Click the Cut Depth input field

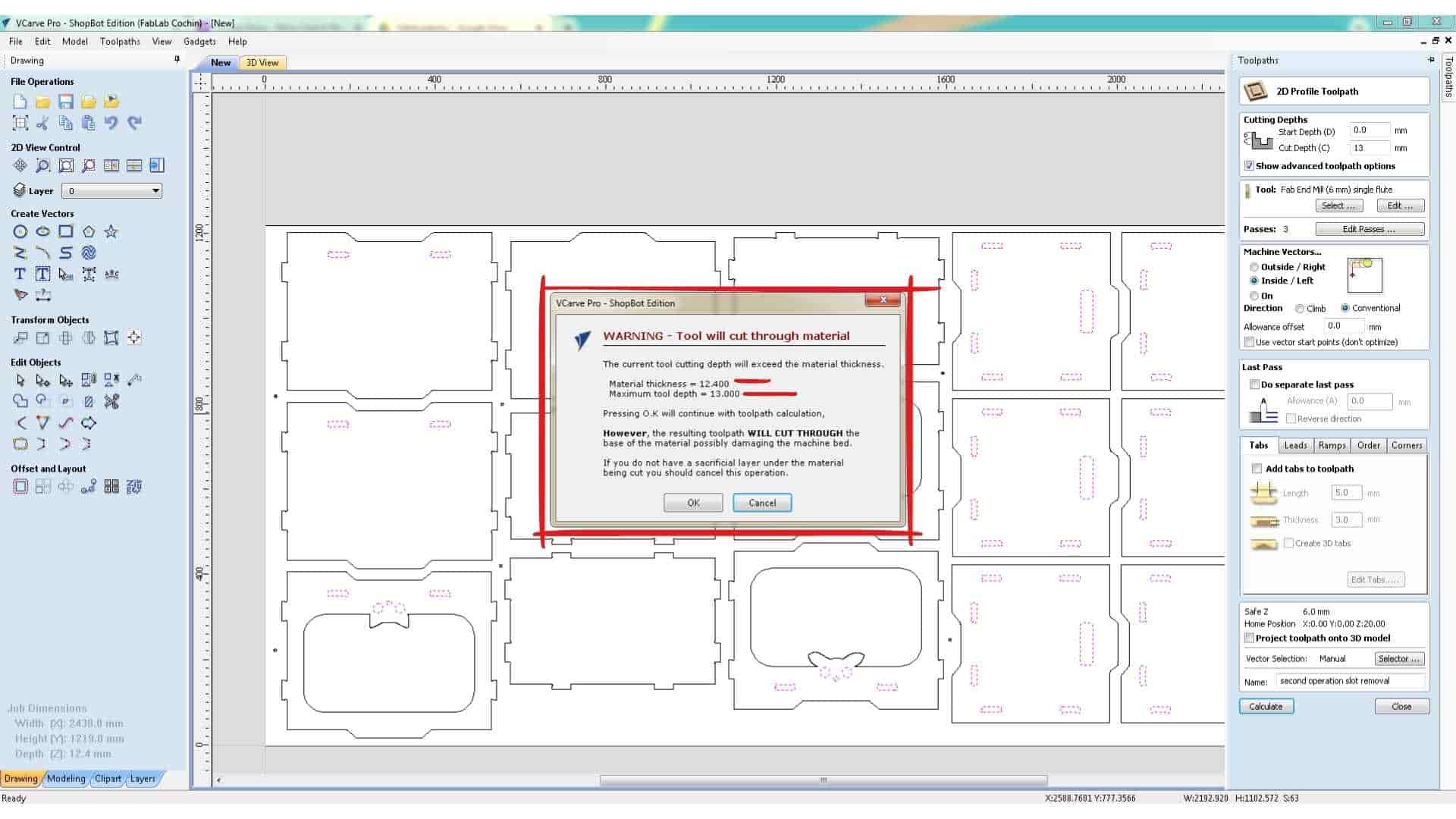(x=1370, y=148)
